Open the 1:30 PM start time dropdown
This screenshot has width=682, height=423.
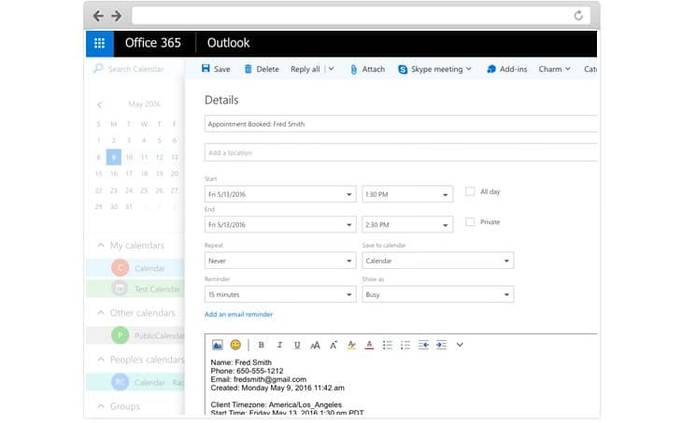[408, 194]
